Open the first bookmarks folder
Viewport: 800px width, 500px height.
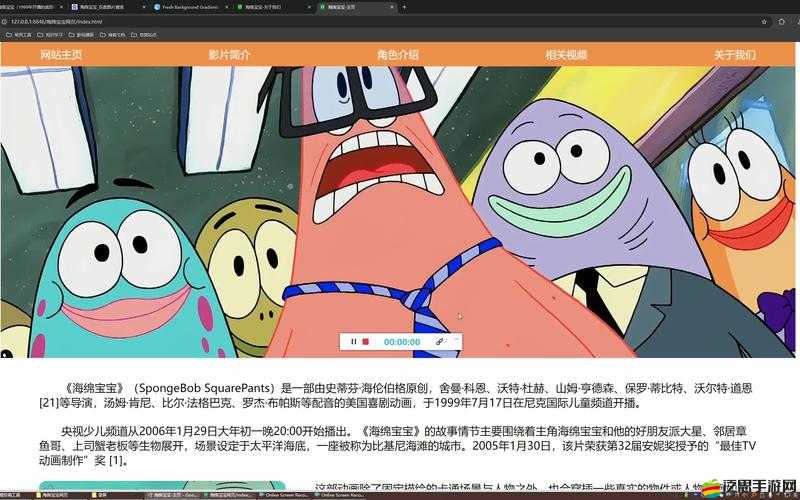pos(19,35)
